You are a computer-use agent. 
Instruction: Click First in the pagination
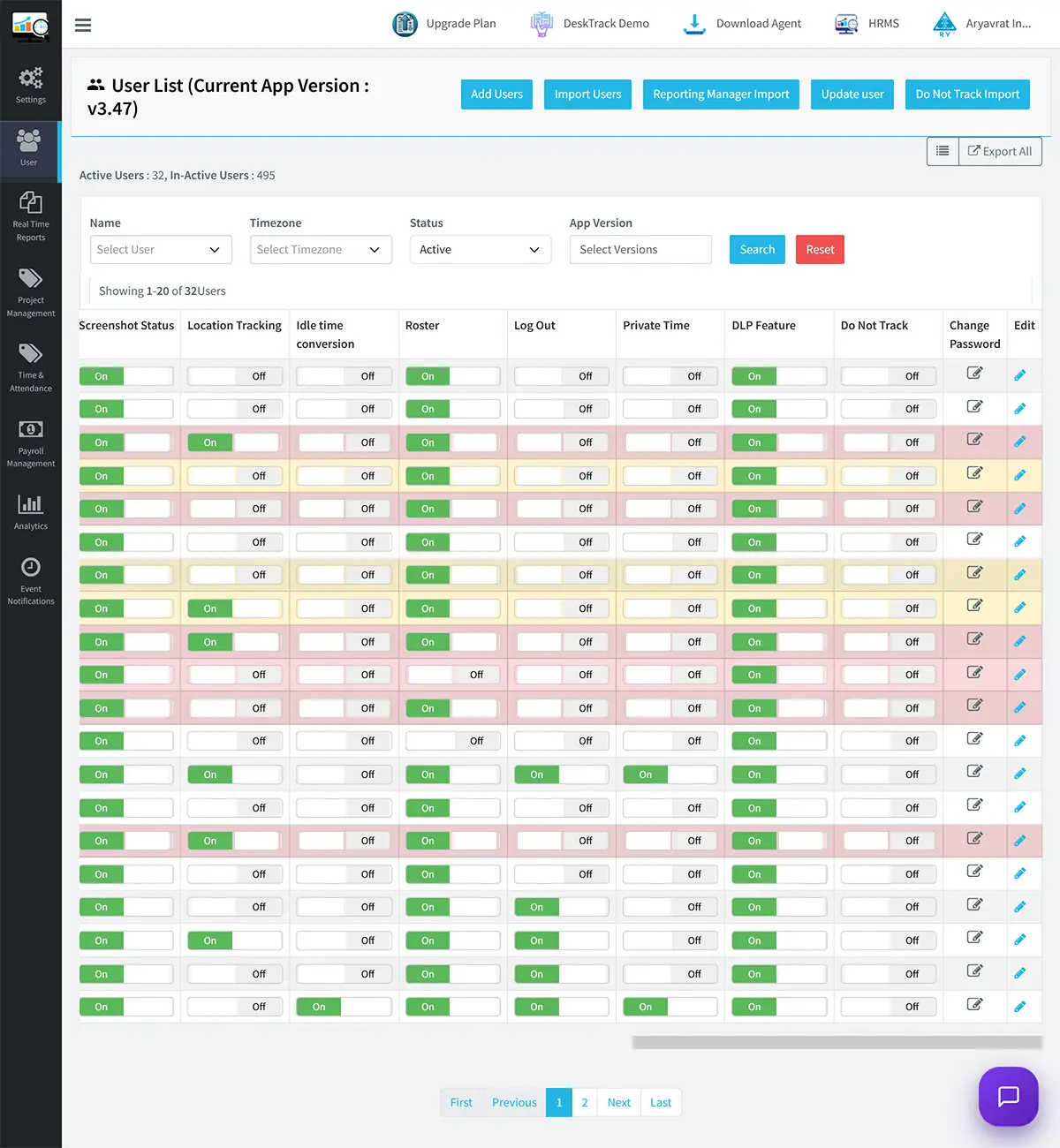461,1103
